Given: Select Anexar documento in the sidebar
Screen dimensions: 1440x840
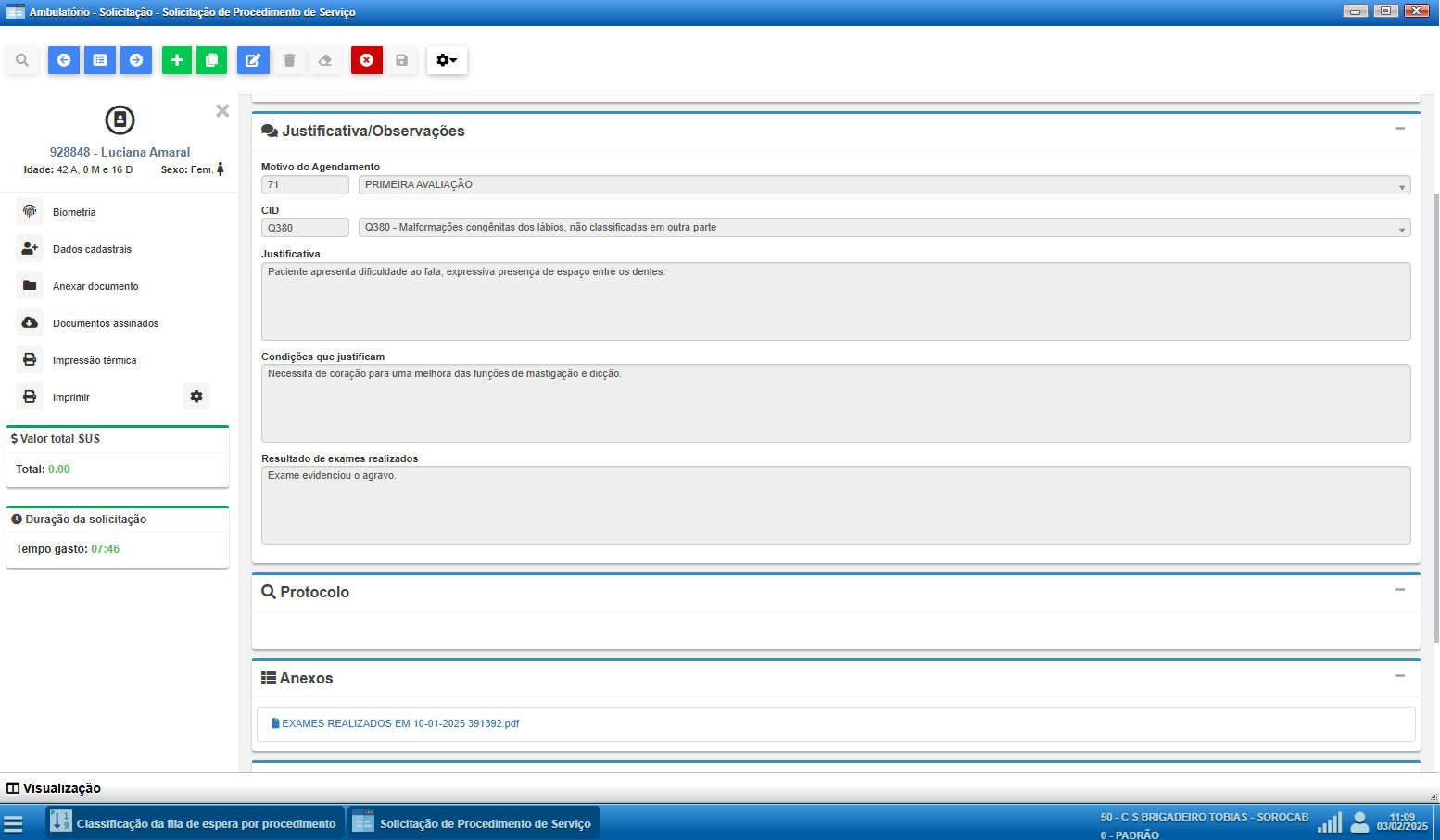Looking at the screenshot, I should click(x=95, y=286).
